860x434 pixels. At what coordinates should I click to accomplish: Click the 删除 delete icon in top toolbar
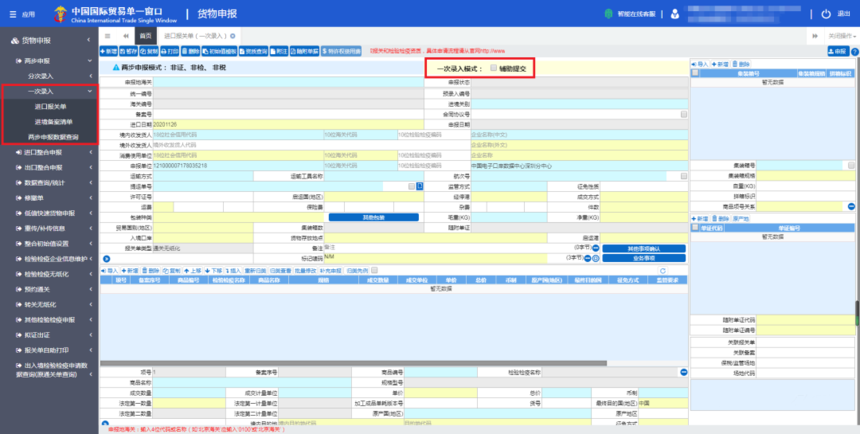tap(190, 51)
